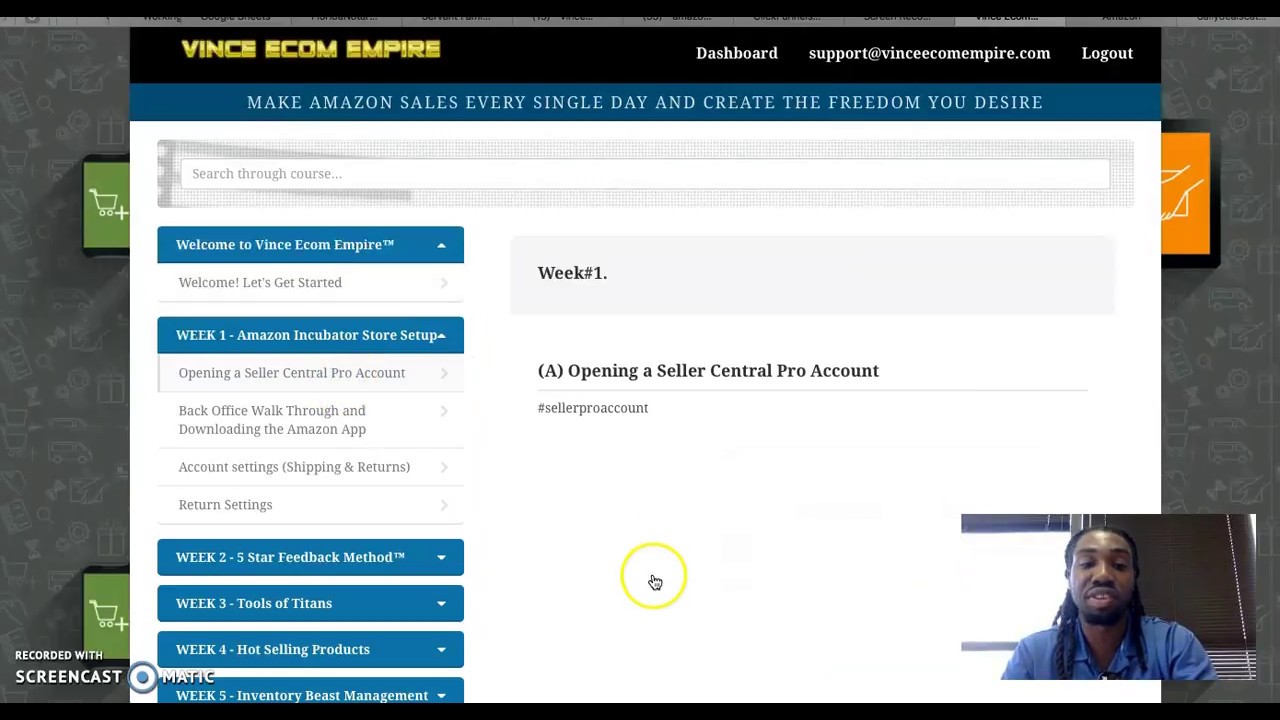Switch to the Vince Ecom browser tab
Image resolution: width=1280 pixels, height=720 pixels.
click(1008, 16)
